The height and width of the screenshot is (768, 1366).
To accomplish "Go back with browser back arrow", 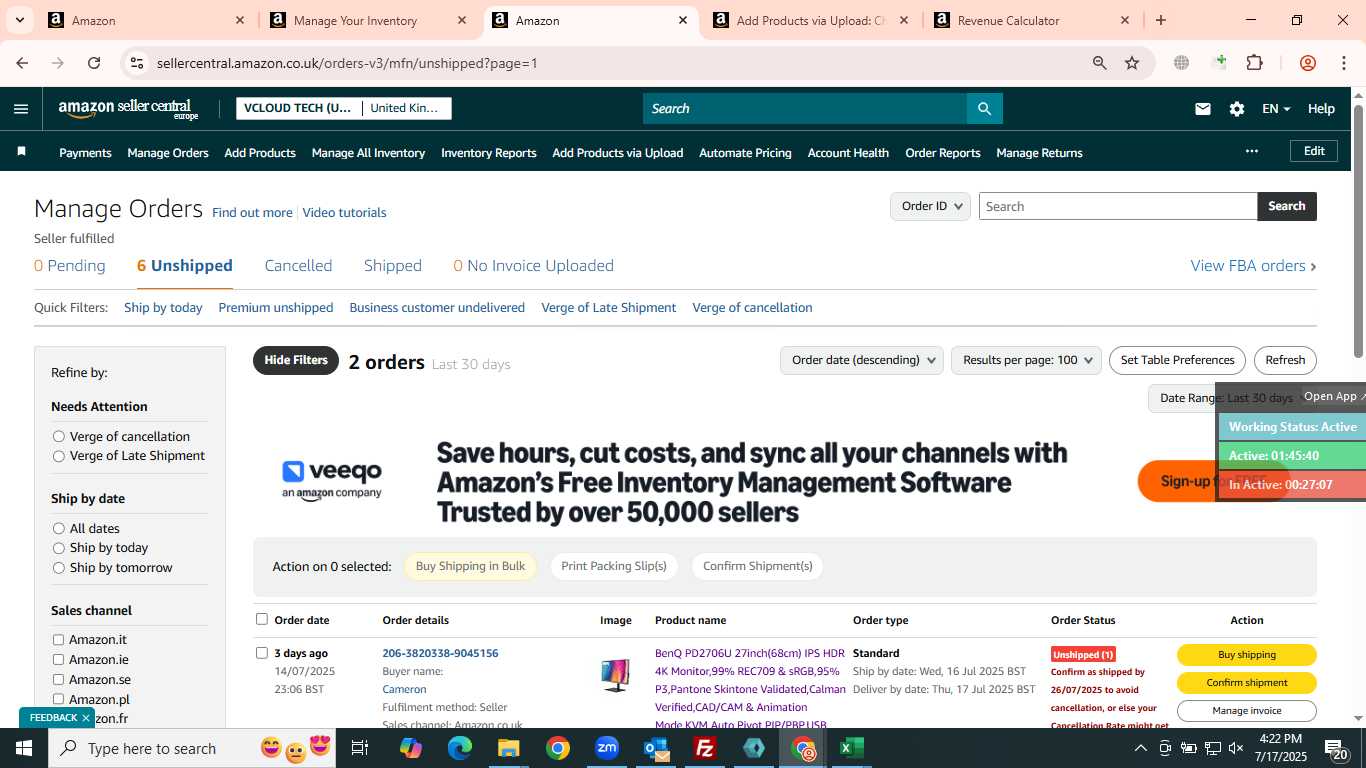I will pyautogui.click(x=22, y=63).
